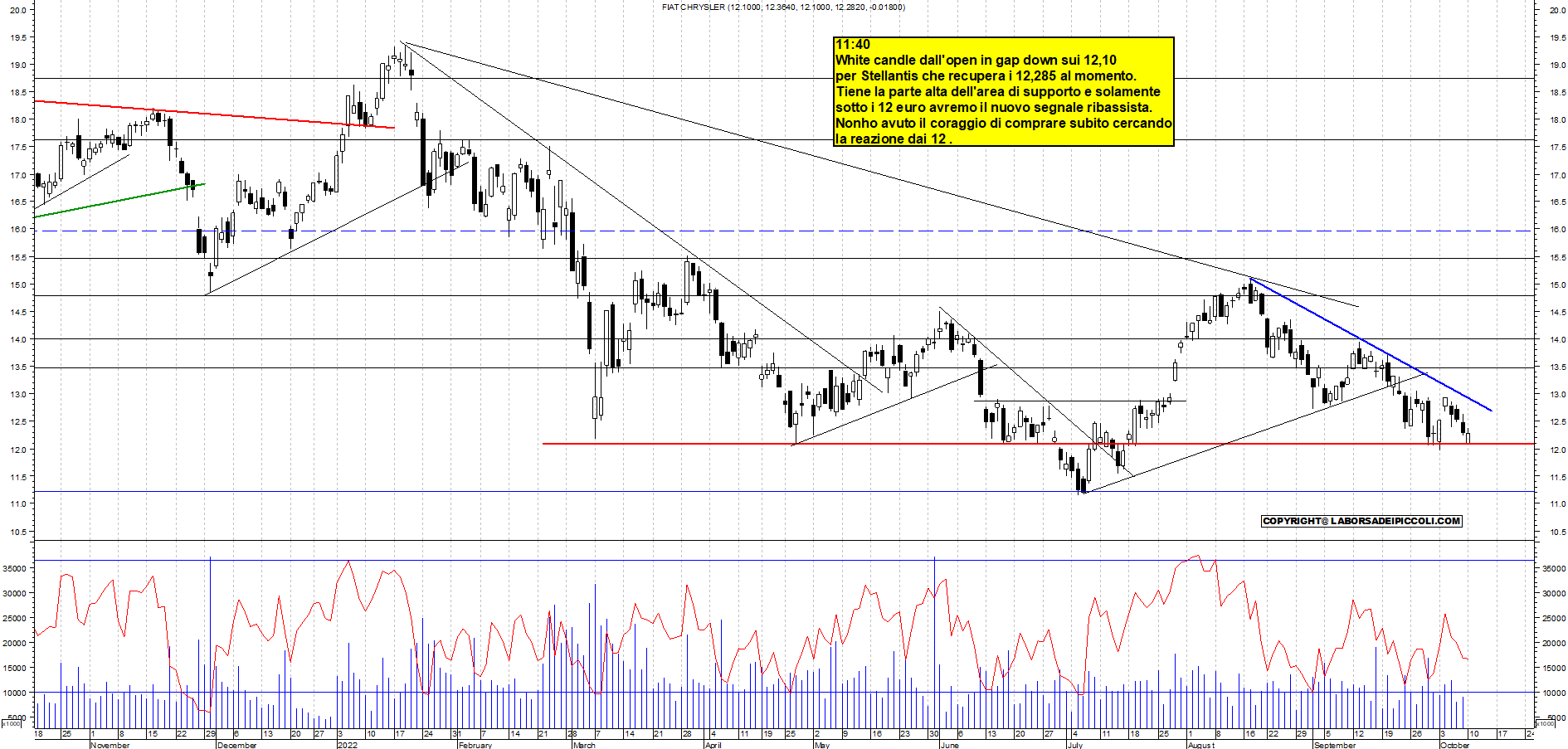Click the November month label

(x=110, y=745)
